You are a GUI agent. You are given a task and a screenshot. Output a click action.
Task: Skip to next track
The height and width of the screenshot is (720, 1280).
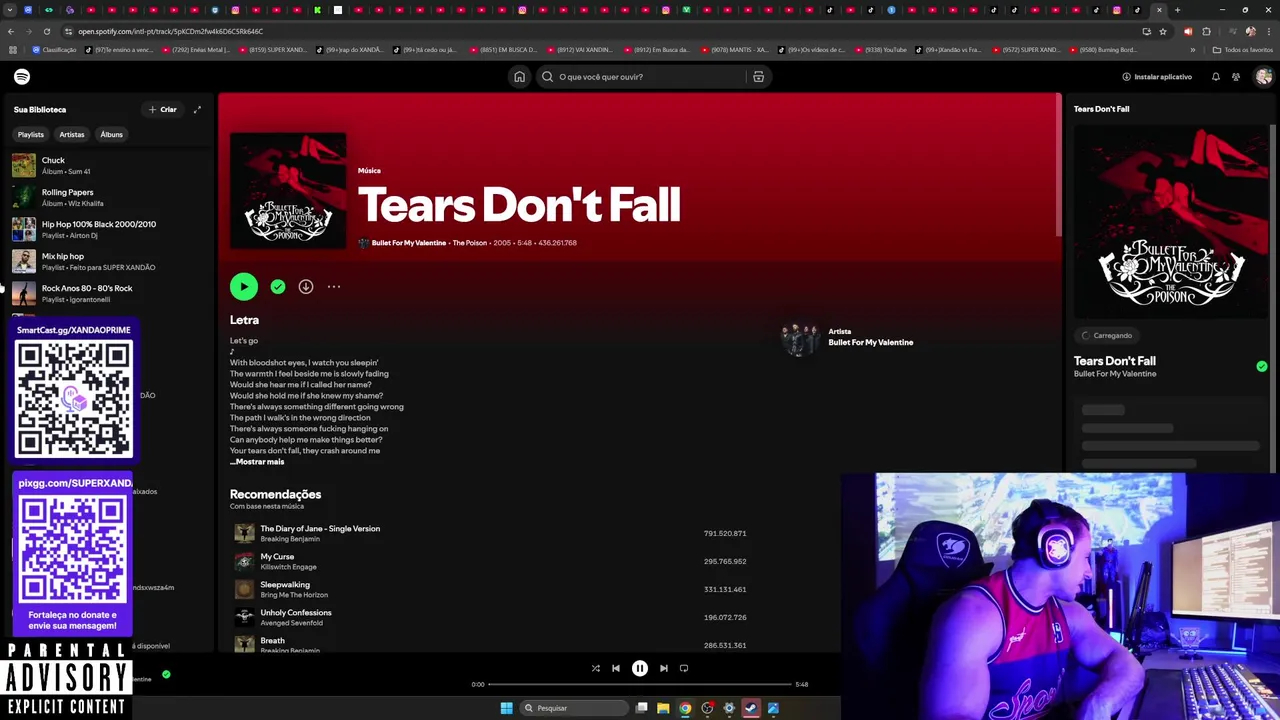(x=663, y=668)
